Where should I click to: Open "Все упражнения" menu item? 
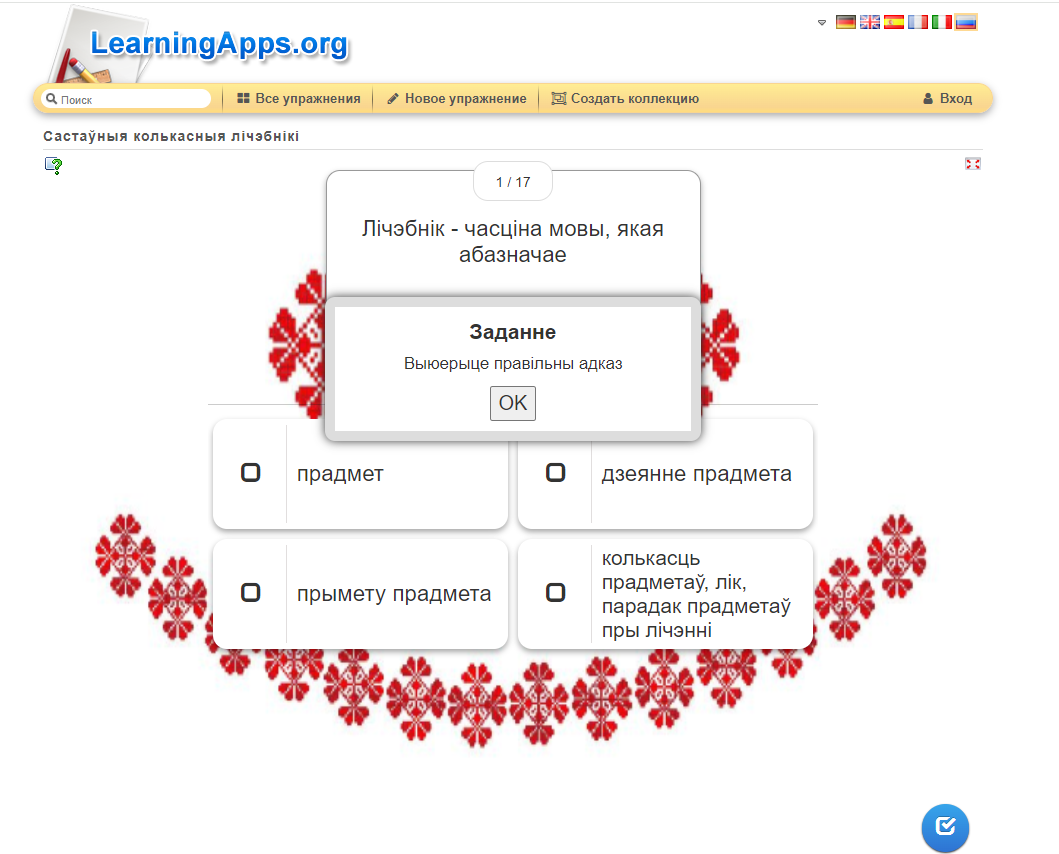[x=298, y=99]
